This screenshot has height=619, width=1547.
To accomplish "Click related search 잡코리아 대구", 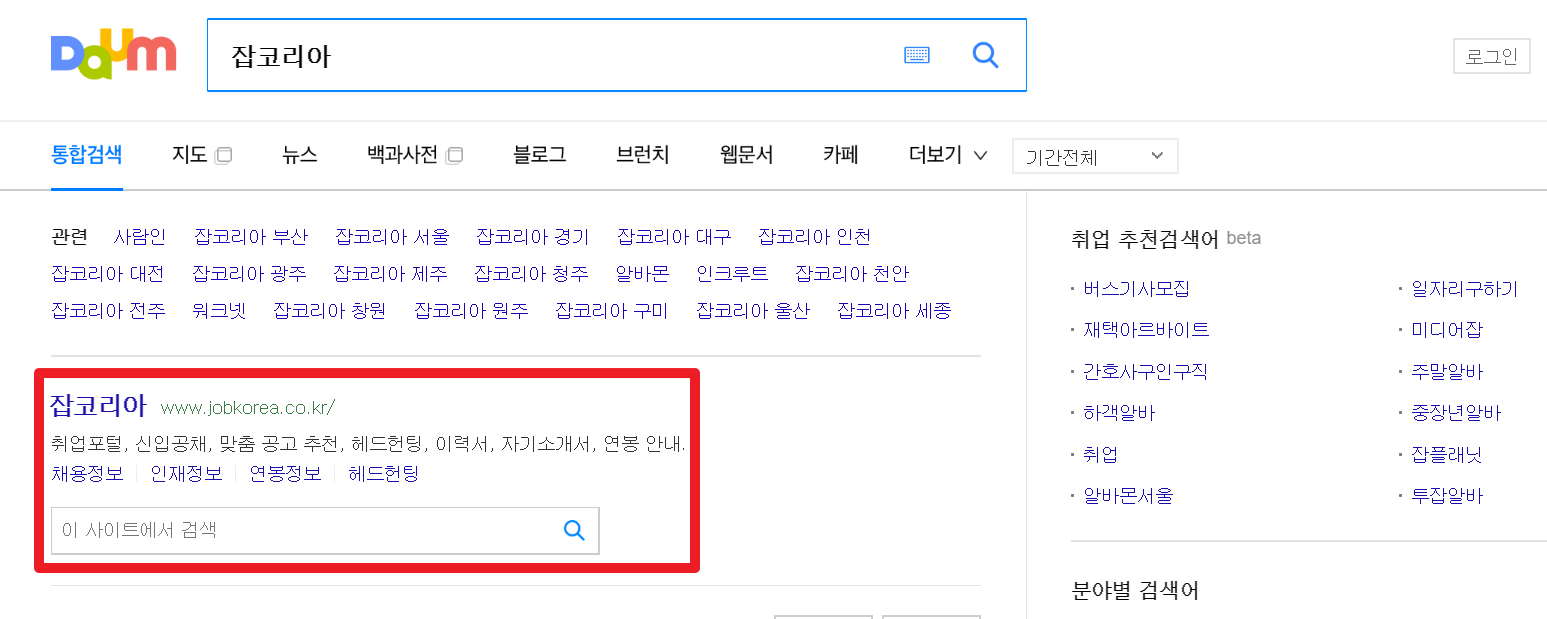I will pyautogui.click(x=674, y=237).
